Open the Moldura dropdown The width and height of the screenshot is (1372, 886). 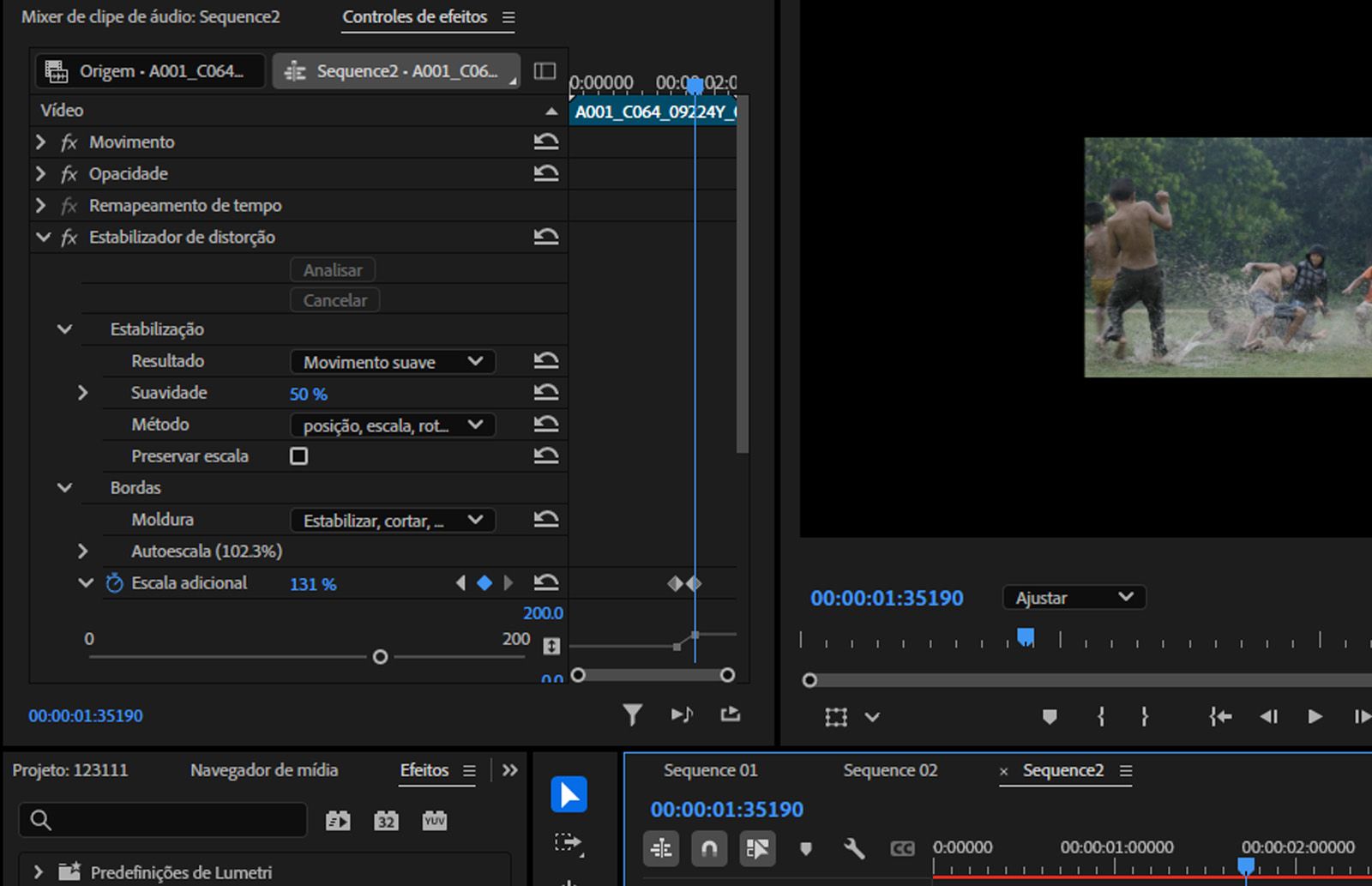[x=393, y=521]
